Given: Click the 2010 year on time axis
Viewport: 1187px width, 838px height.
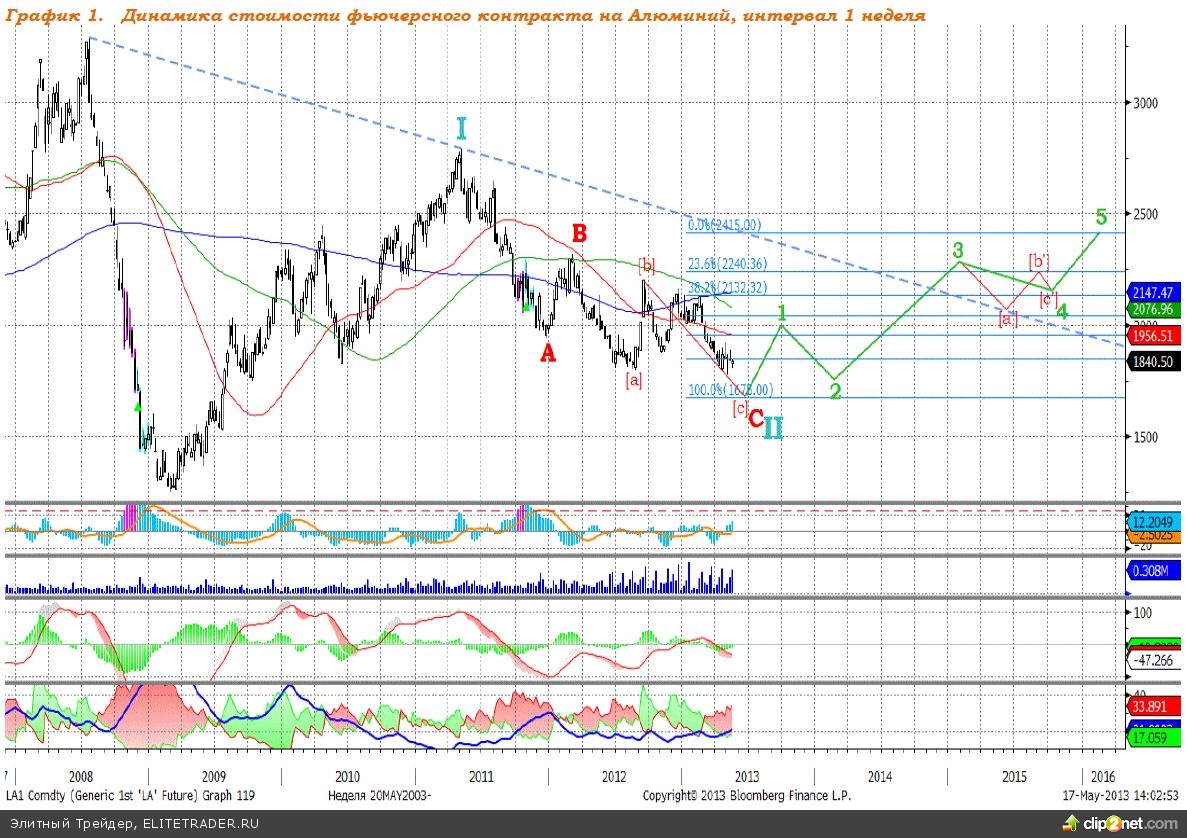Looking at the screenshot, I should tap(347, 776).
